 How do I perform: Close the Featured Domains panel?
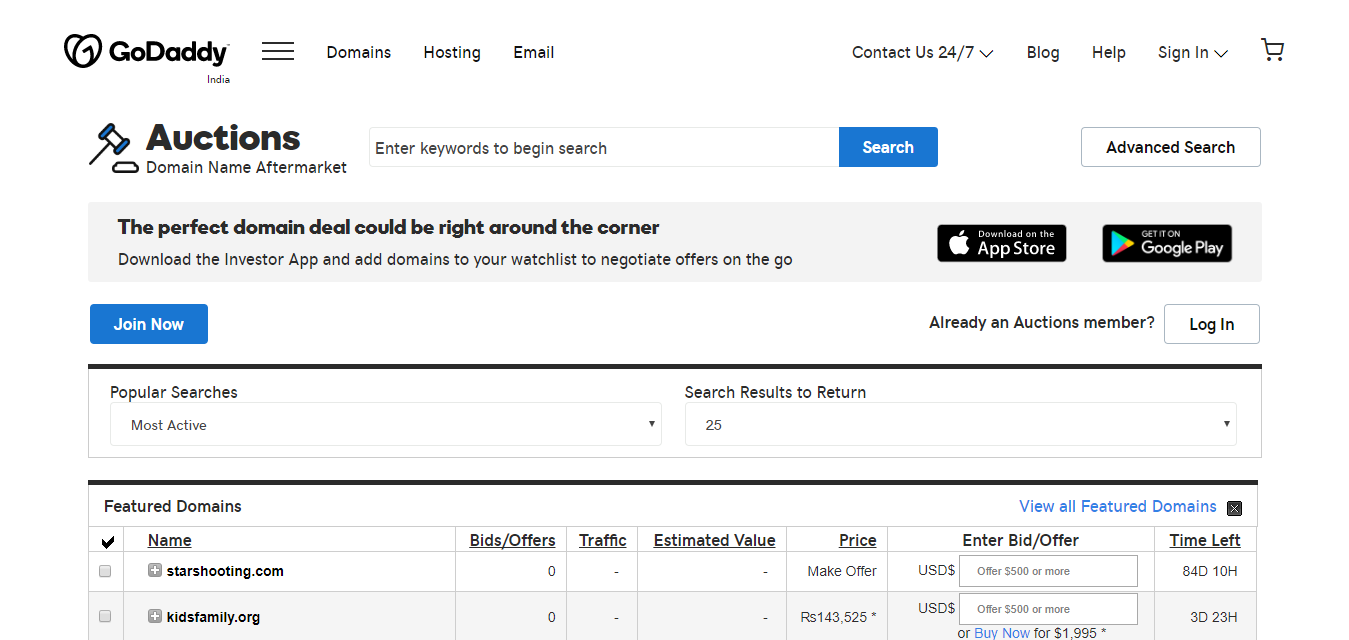pos(1234,508)
